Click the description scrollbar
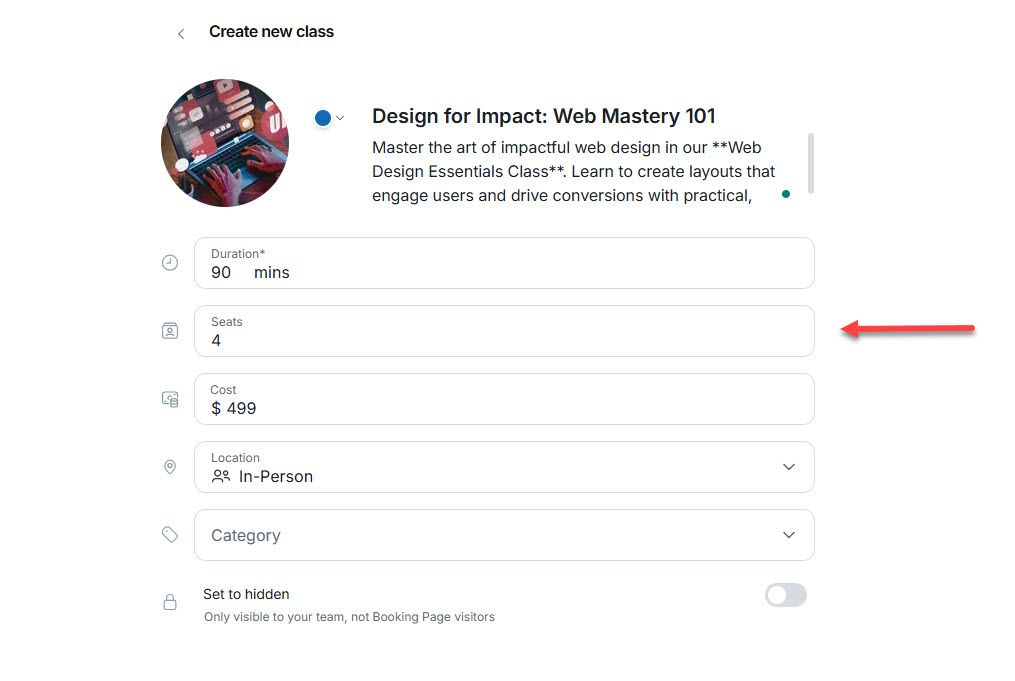 coord(810,163)
